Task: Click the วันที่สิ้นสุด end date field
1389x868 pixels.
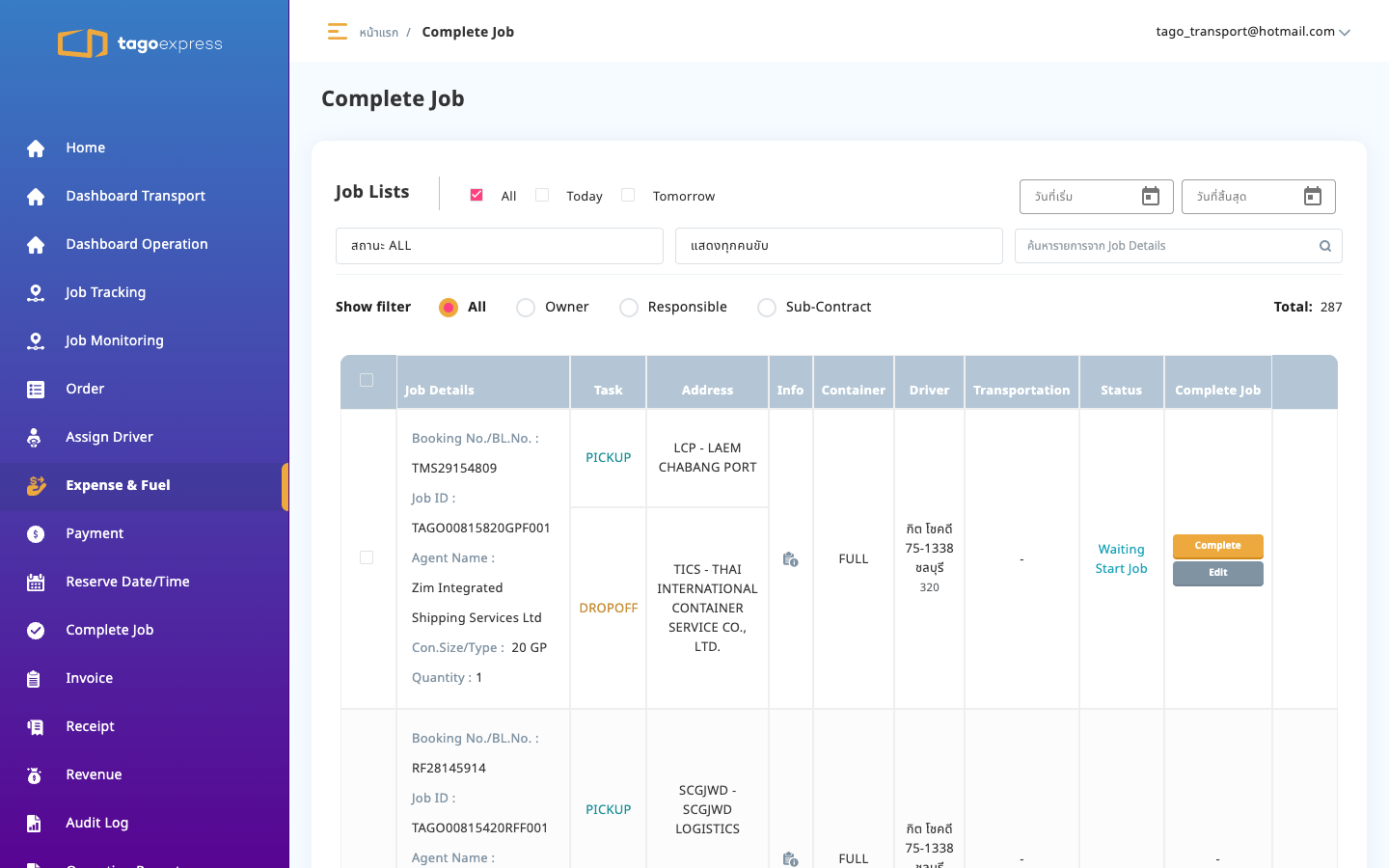Action: (x=1258, y=197)
